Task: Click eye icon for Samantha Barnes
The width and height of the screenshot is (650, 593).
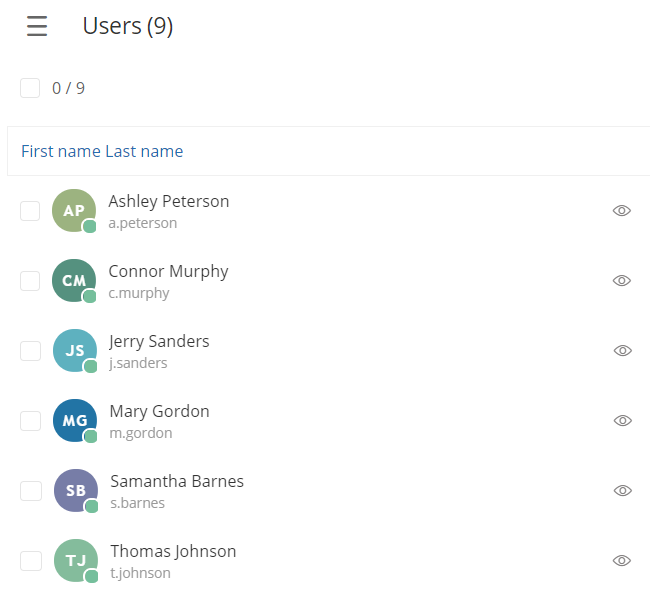Action: [623, 491]
